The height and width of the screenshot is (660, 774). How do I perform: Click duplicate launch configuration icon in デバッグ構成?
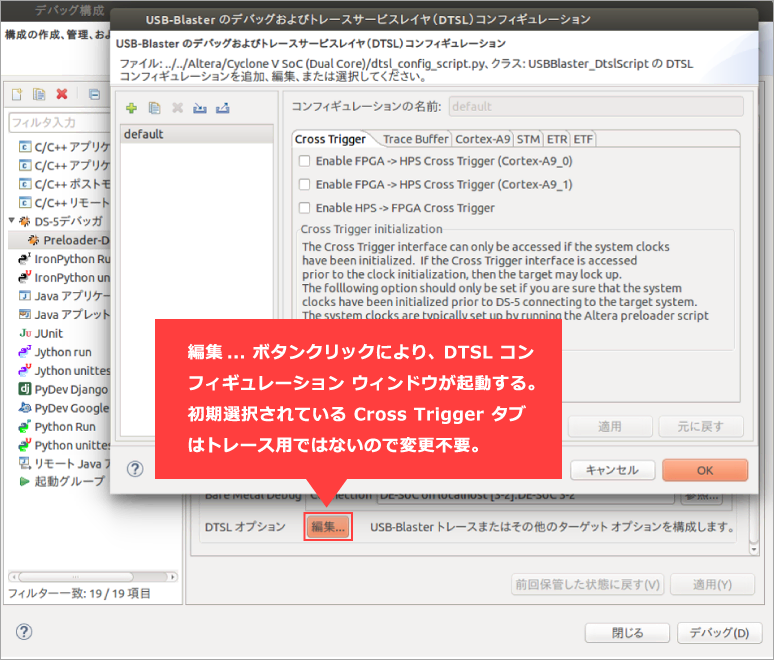click(39, 94)
